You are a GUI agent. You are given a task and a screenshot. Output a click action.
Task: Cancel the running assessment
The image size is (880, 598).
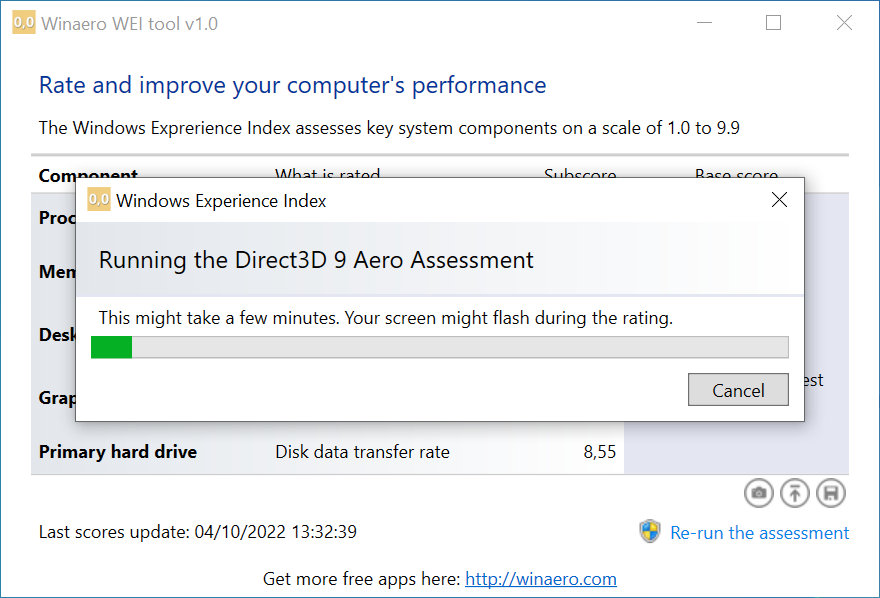[x=738, y=390]
